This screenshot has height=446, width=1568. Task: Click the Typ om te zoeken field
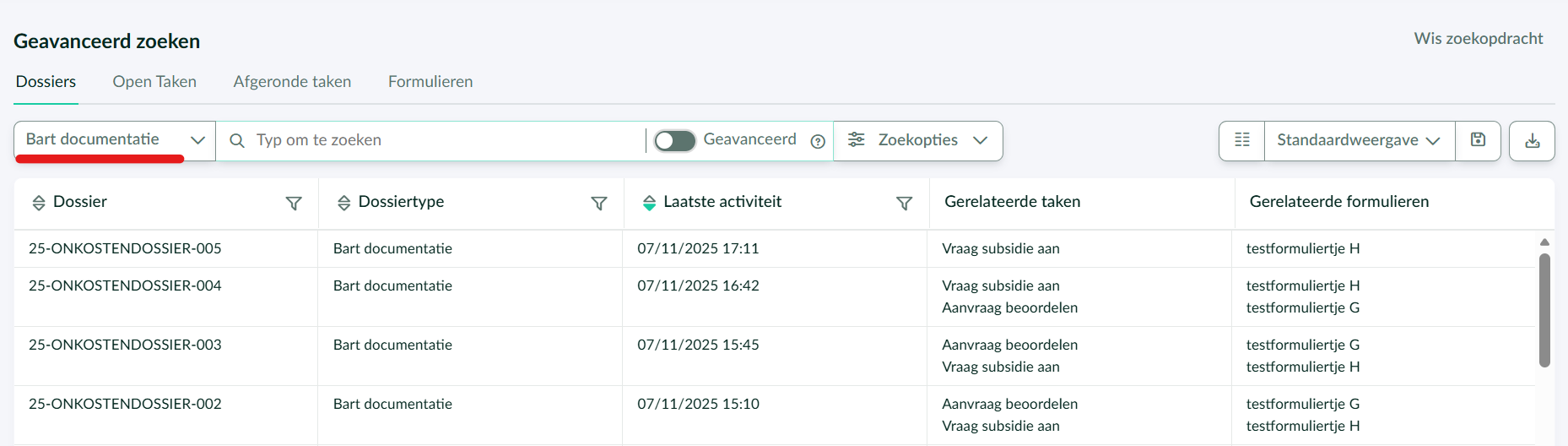[439, 140]
